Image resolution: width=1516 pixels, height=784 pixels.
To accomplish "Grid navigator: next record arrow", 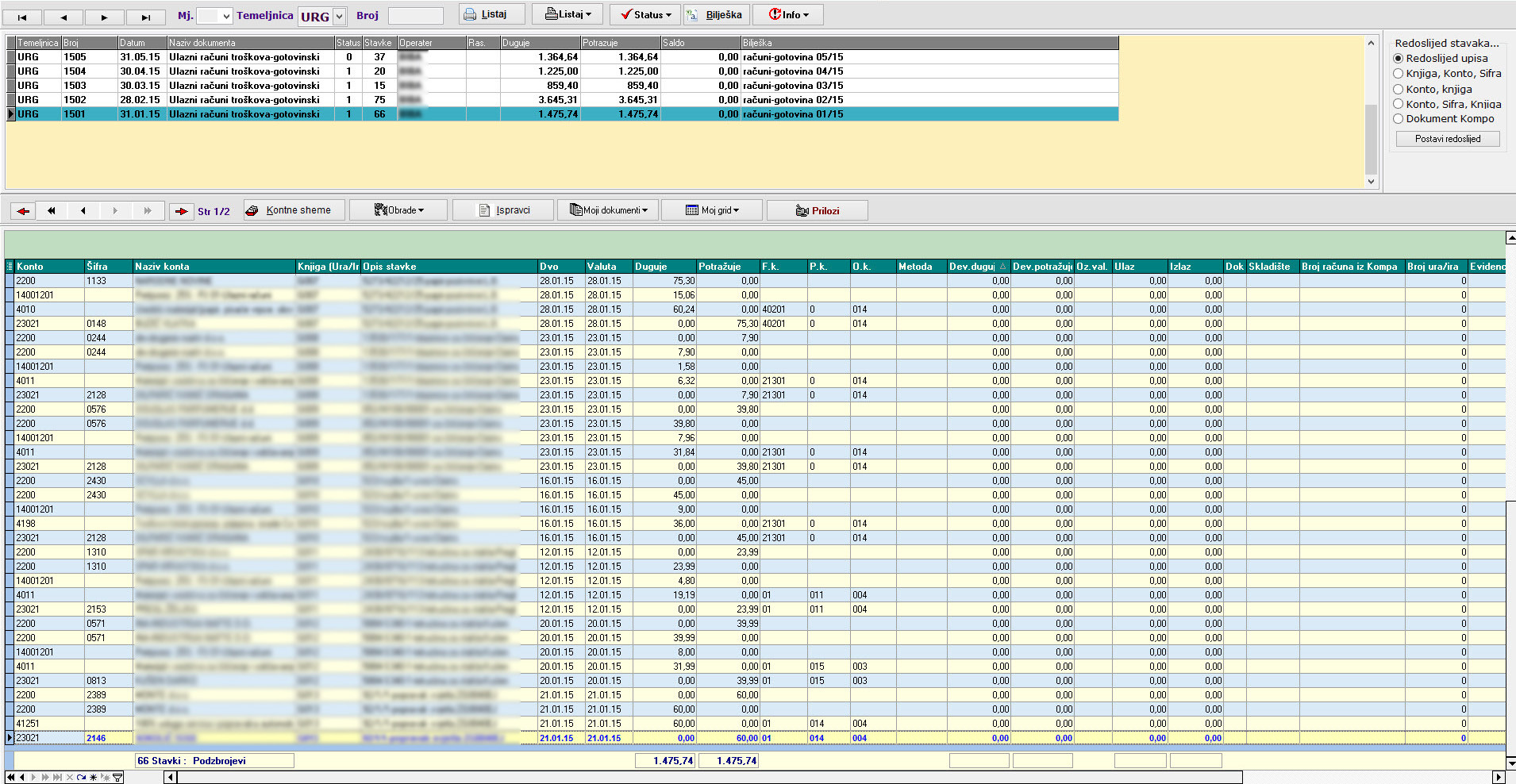I will [33, 778].
